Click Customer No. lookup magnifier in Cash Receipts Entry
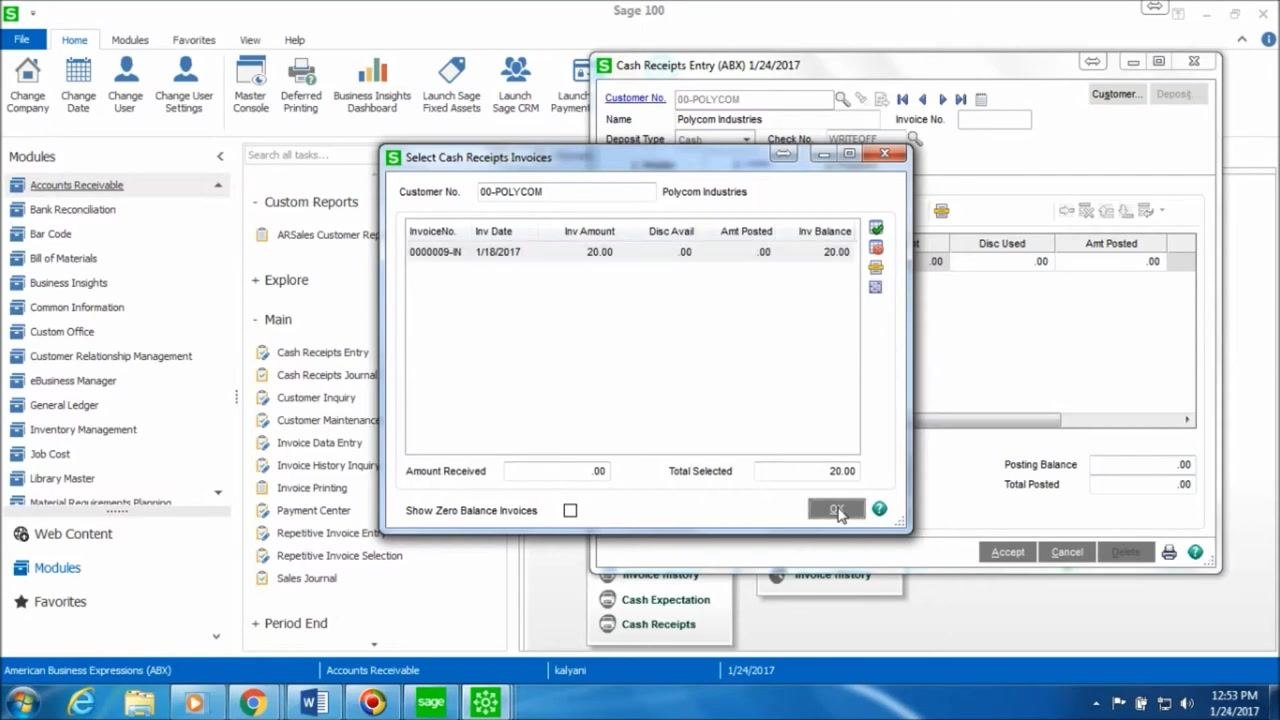The width and height of the screenshot is (1280, 720). (x=842, y=99)
